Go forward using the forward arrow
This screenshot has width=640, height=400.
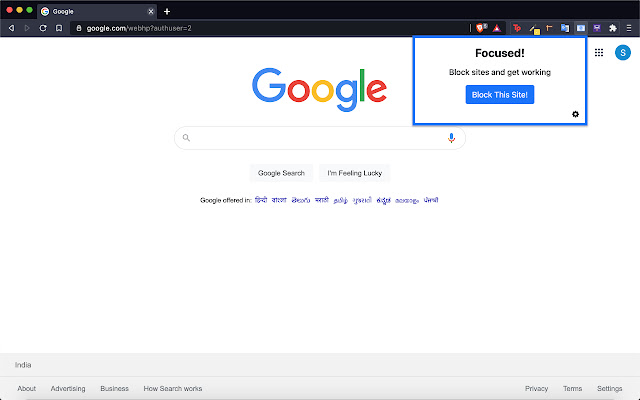27,28
